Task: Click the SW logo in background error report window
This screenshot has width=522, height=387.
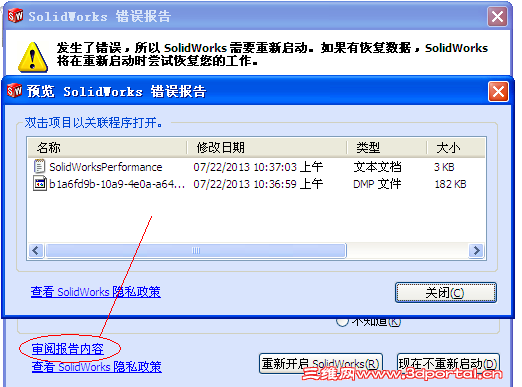Action: click(15, 16)
